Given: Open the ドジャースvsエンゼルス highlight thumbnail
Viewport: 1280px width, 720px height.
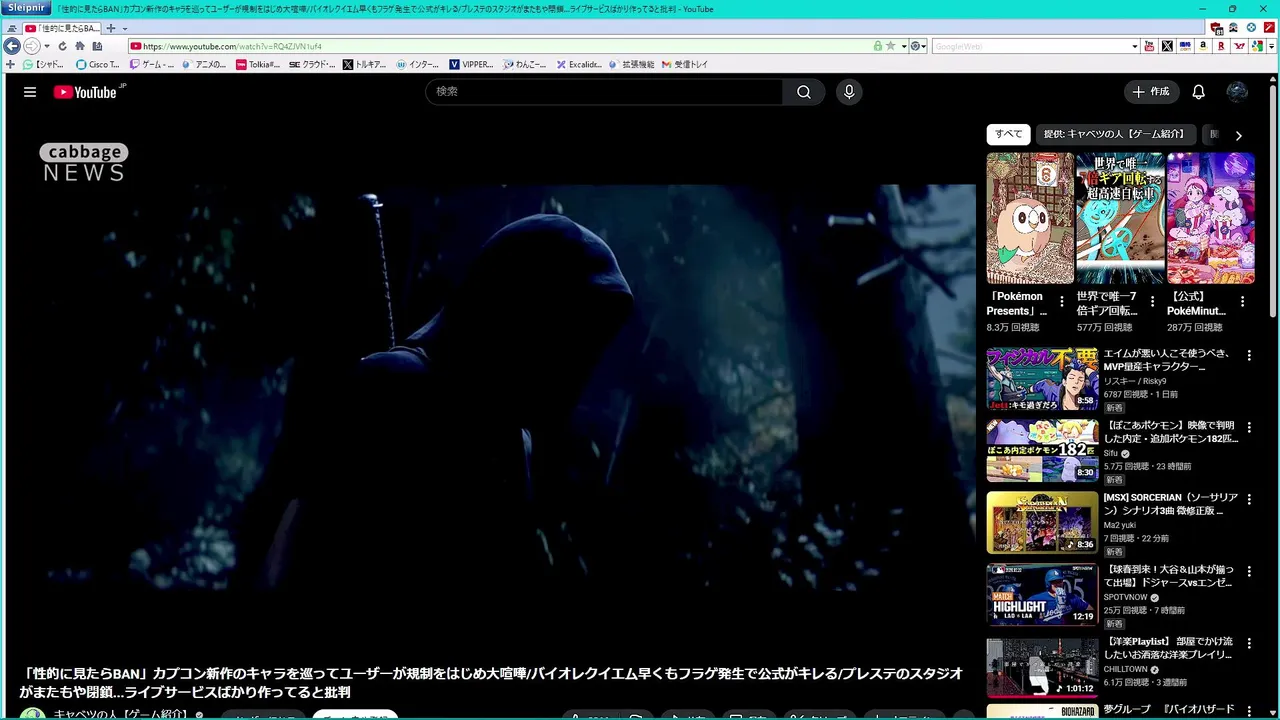Looking at the screenshot, I should [1042, 595].
